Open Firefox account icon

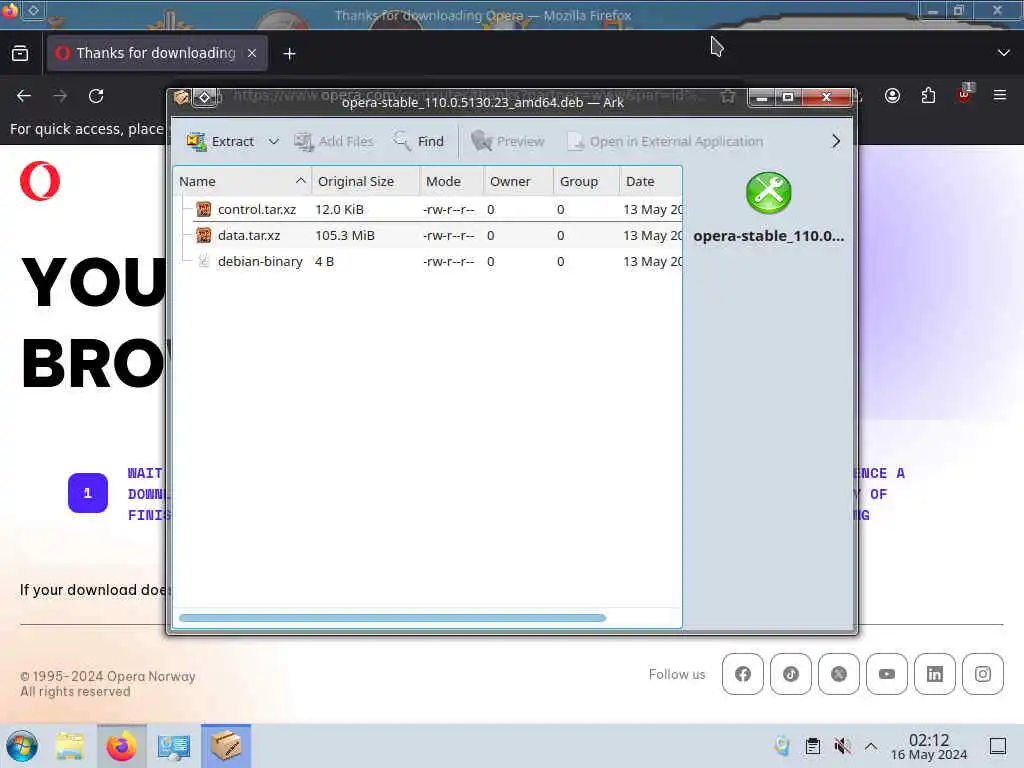(x=892, y=96)
